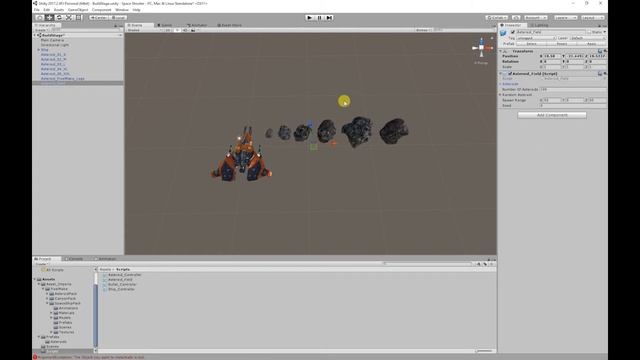The image size is (640, 360).
Task: Click the red error icon in status bar
Action: (x=35, y=357)
